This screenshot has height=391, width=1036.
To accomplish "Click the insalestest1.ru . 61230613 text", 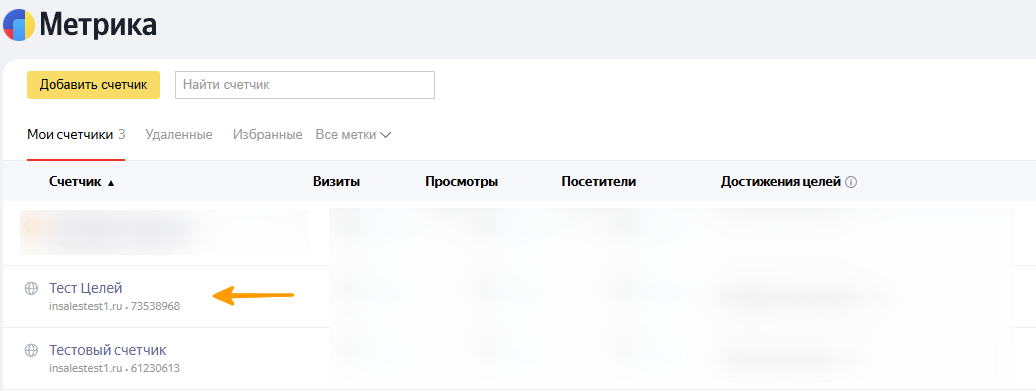I will point(114,369).
